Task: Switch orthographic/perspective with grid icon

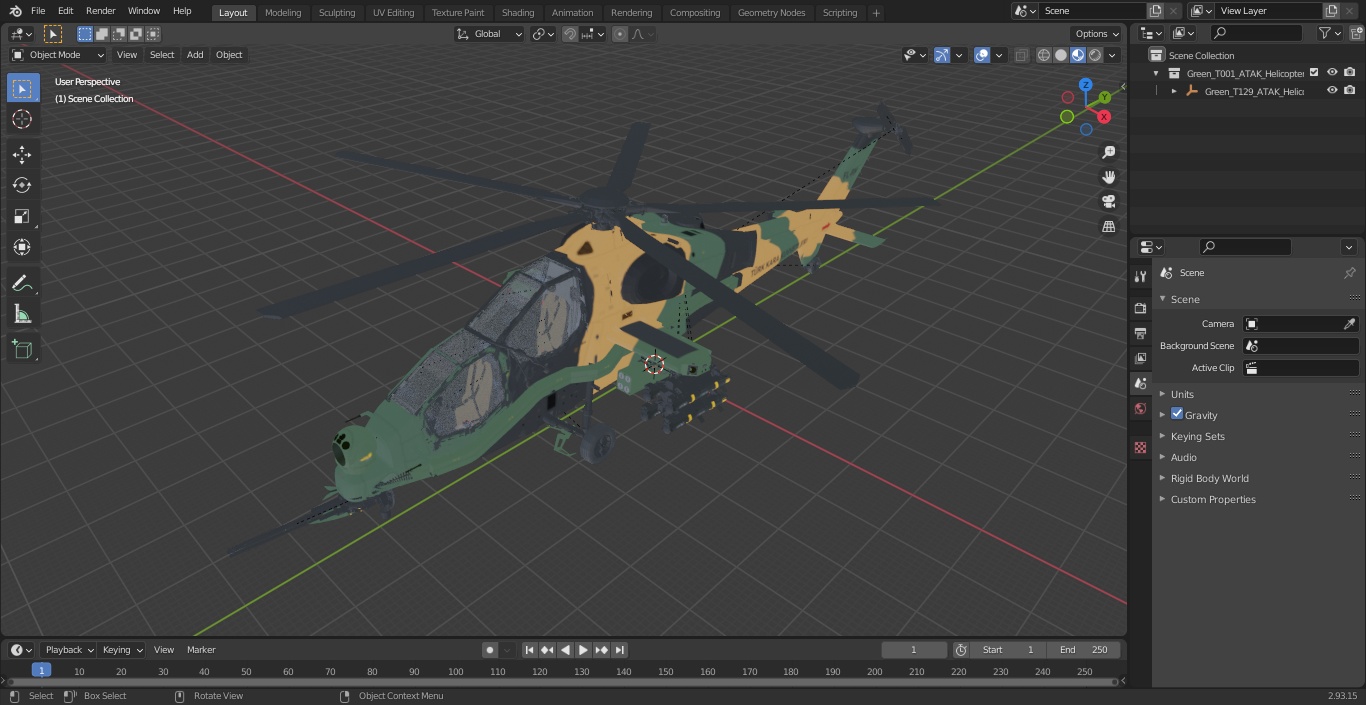Action: (x=1108, y=226)
